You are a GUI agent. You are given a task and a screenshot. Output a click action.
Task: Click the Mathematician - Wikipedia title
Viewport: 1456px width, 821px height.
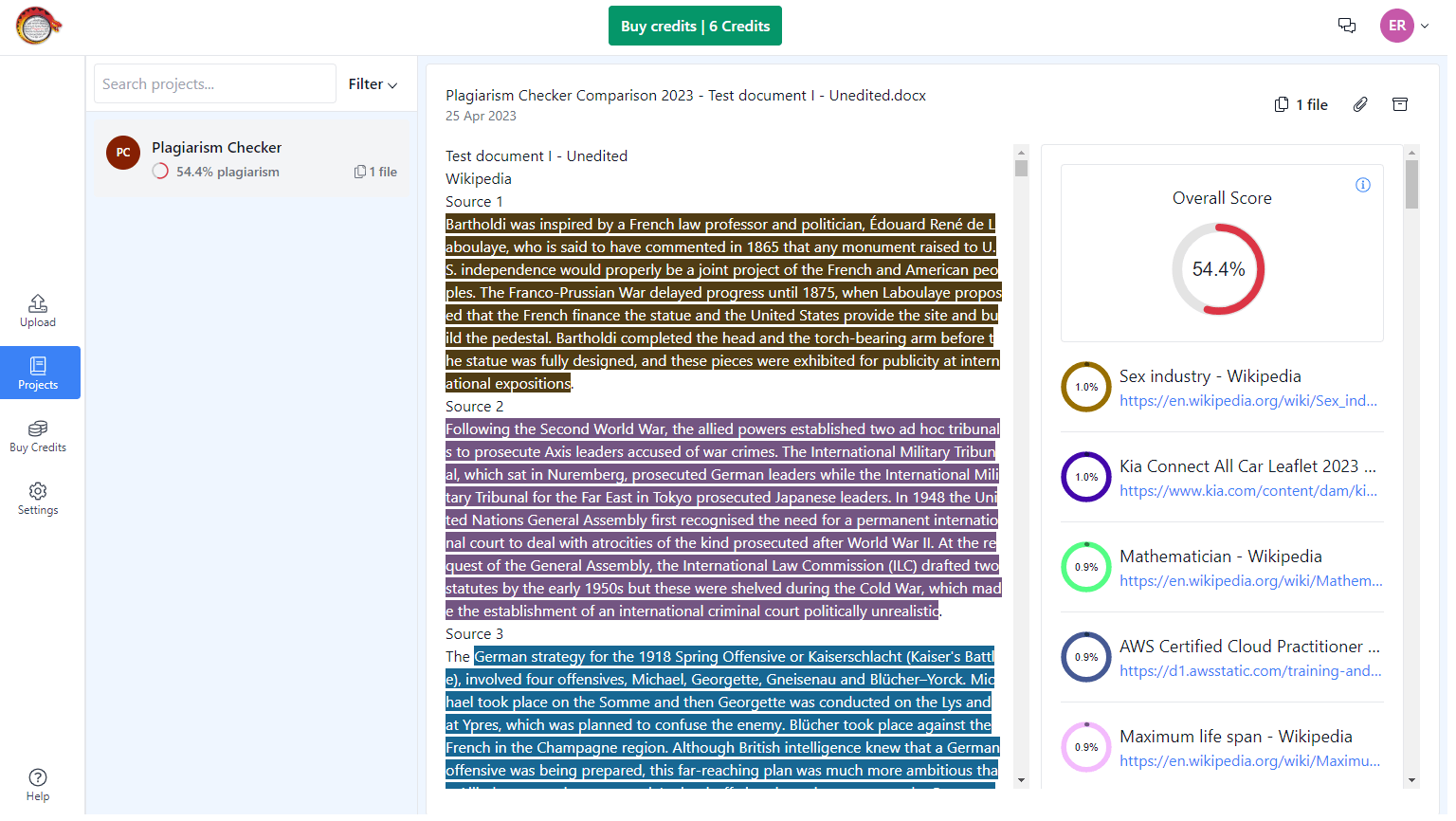click(1221, 556)
